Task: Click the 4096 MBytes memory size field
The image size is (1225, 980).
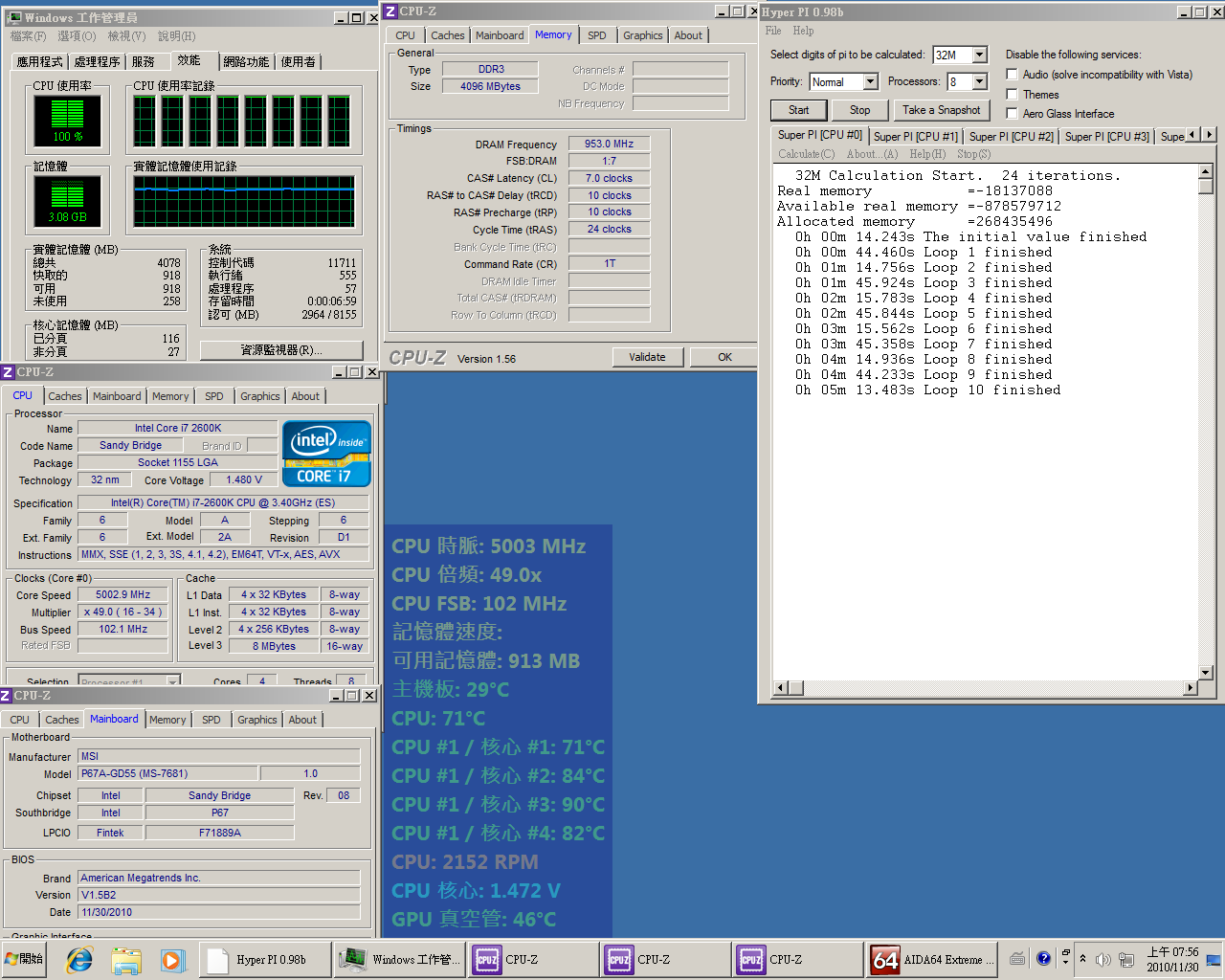Action: (490, 86)
